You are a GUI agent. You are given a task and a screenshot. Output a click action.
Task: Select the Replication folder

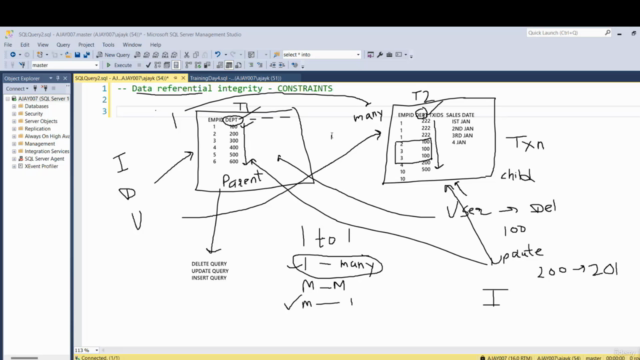pyautogui.click(x=37, y=129)
